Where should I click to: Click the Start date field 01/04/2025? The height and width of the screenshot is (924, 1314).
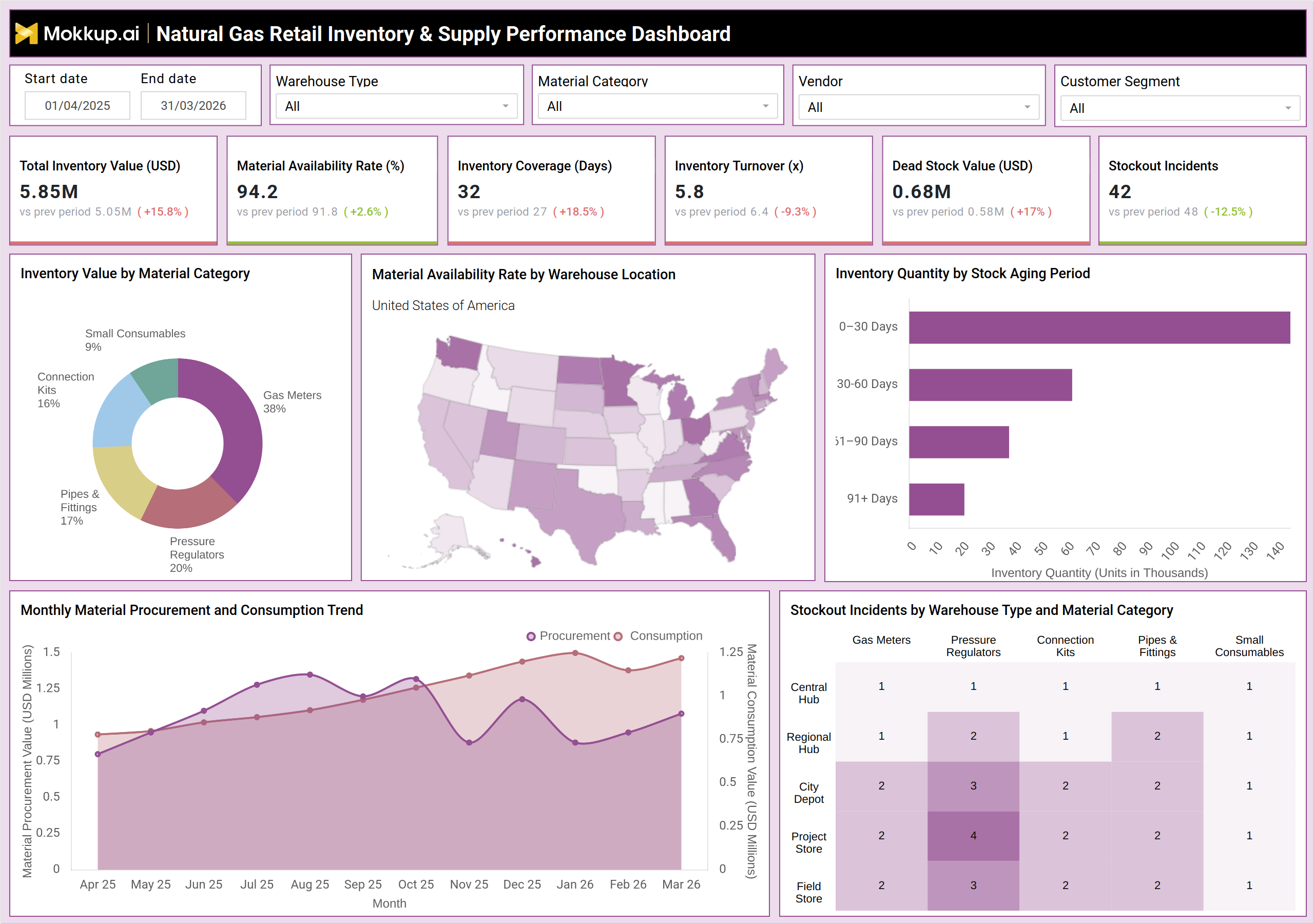[x=78, y=105]
